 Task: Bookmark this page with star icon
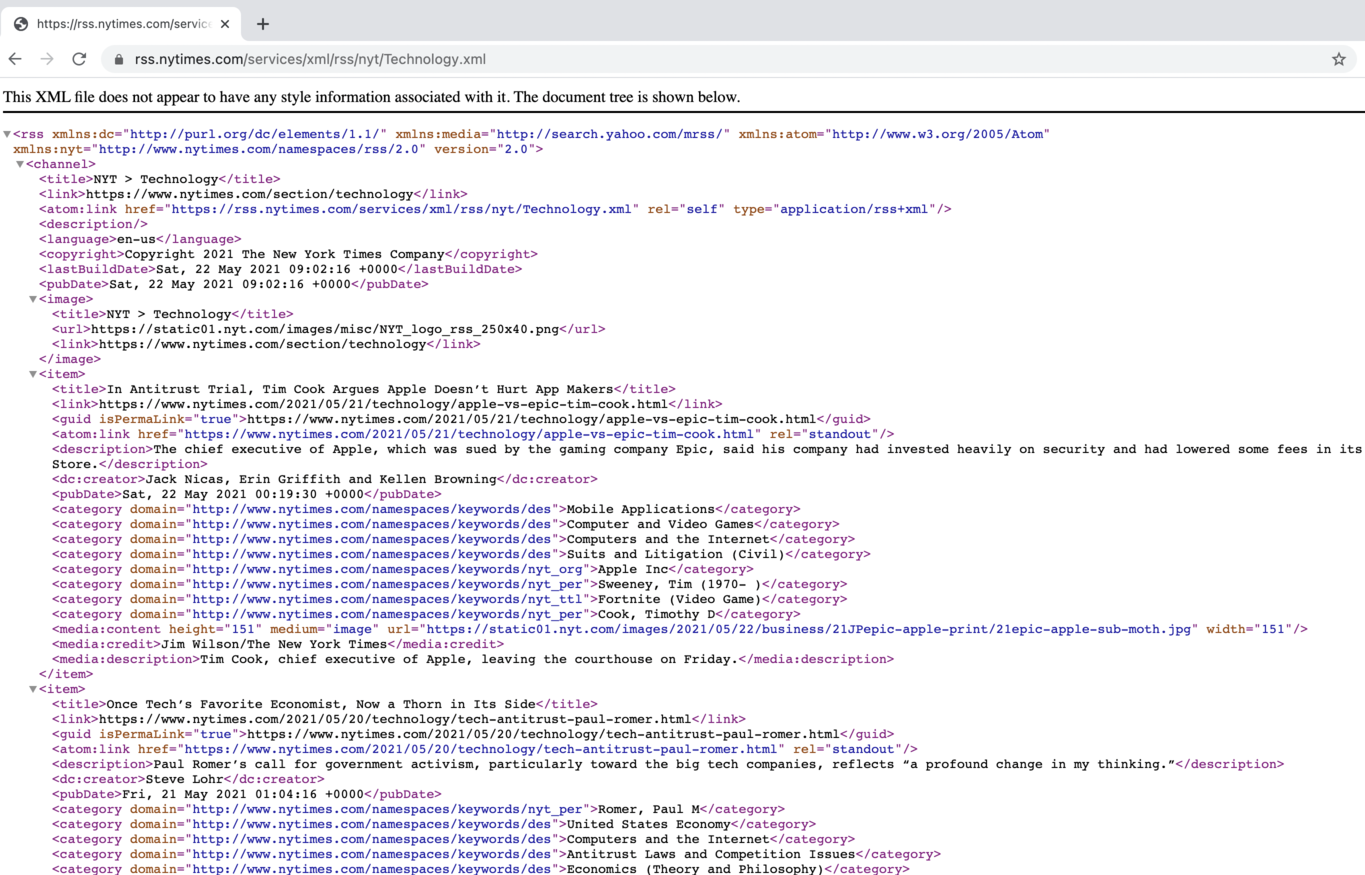(x=1338, y=59)
